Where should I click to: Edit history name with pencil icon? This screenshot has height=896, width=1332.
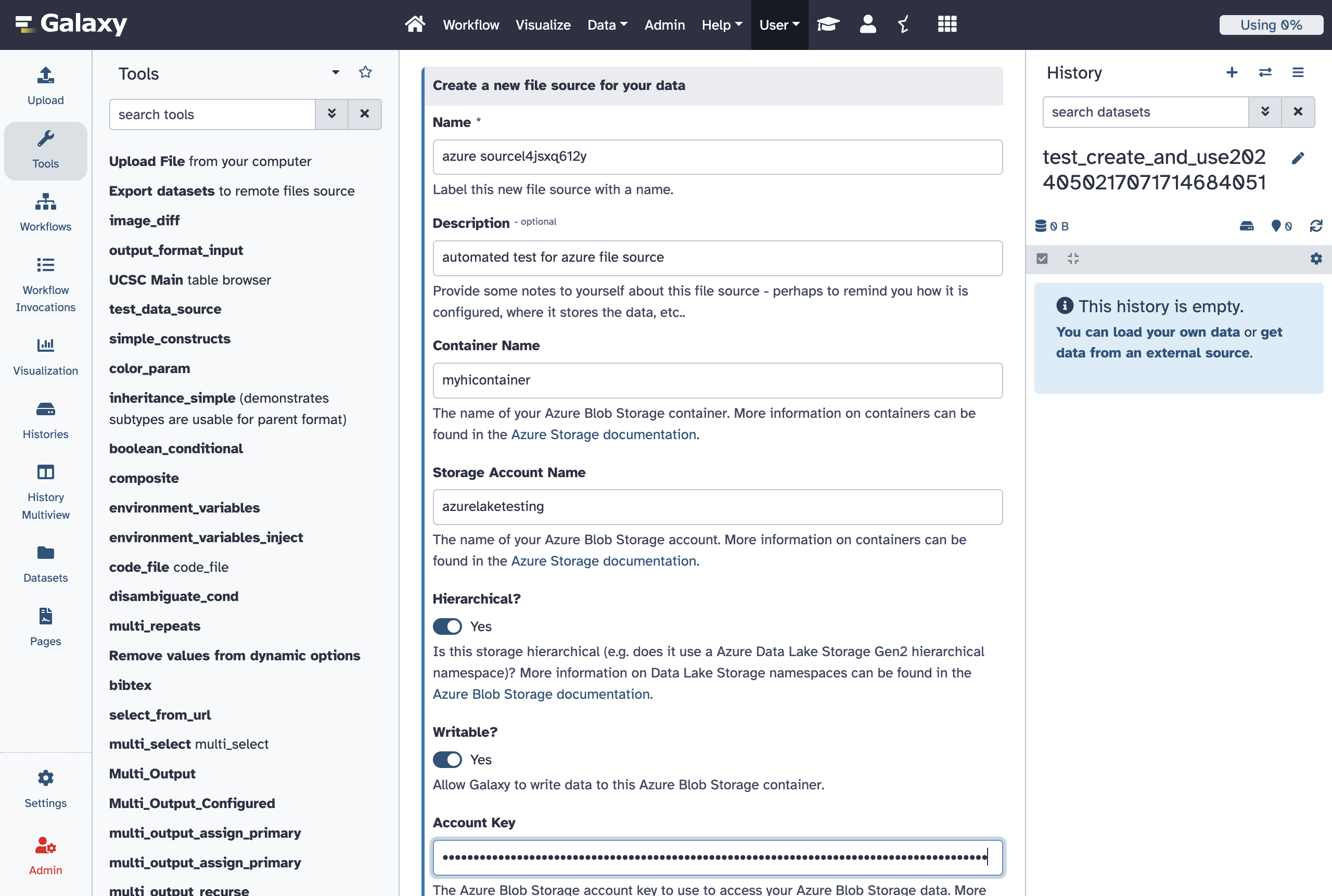pos(1298,158)
